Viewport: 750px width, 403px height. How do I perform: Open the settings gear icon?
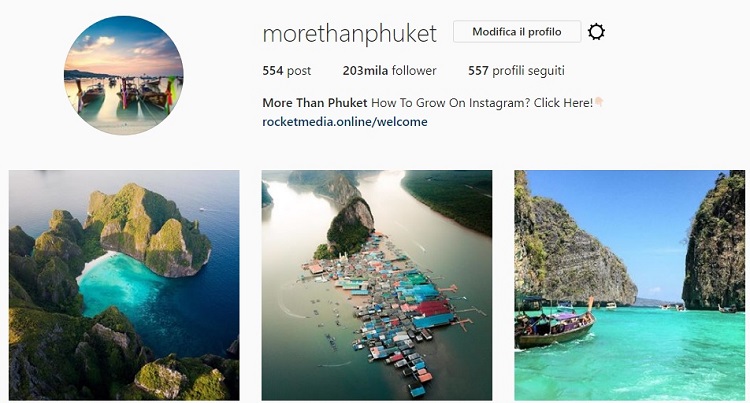[x=596, y=32]
